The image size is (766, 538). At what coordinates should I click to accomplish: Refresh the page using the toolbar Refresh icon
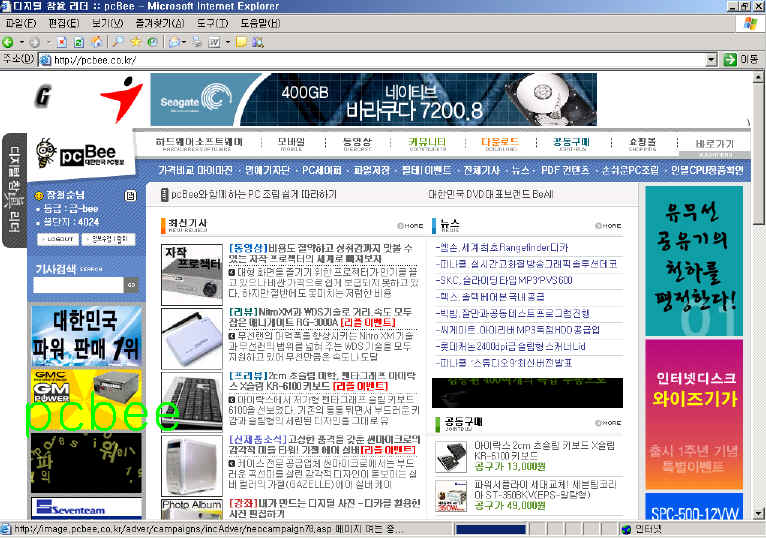(78, 43)
